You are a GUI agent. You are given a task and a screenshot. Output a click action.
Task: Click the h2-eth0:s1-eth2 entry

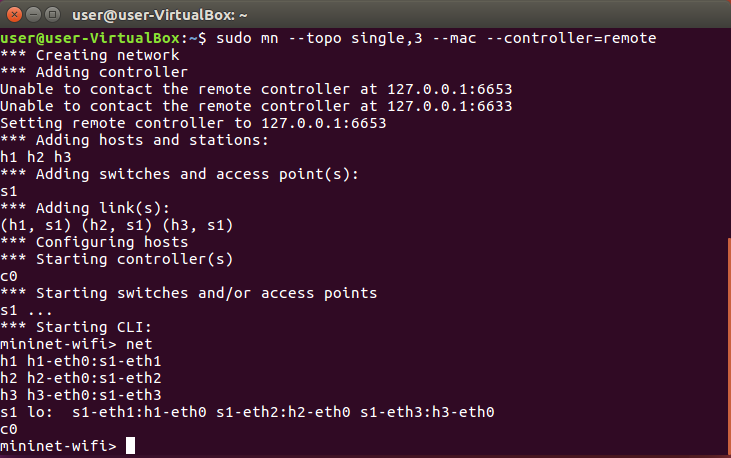point(94,378)
